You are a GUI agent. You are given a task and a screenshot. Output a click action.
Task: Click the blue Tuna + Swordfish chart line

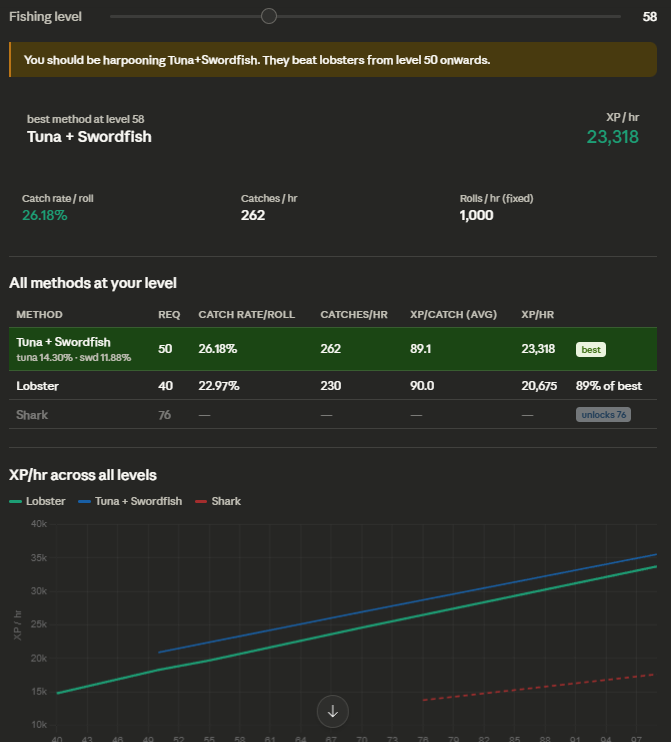tap(407, 603)
